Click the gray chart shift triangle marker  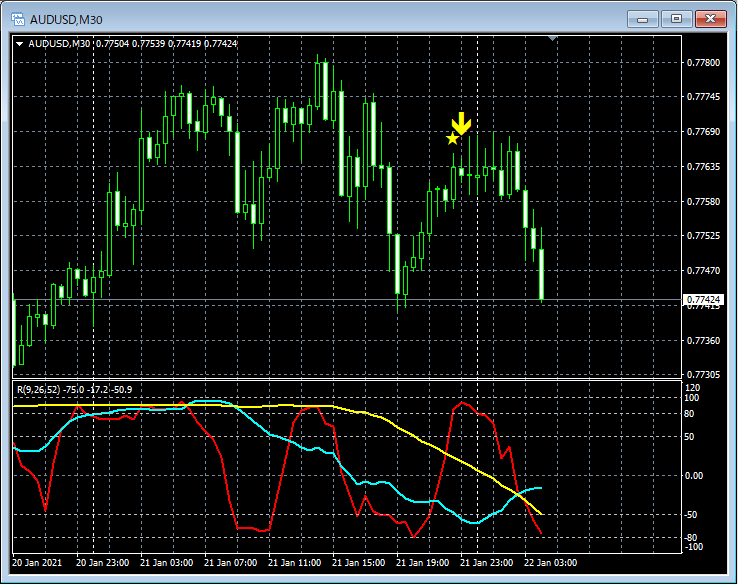click(x=551, y=39)
